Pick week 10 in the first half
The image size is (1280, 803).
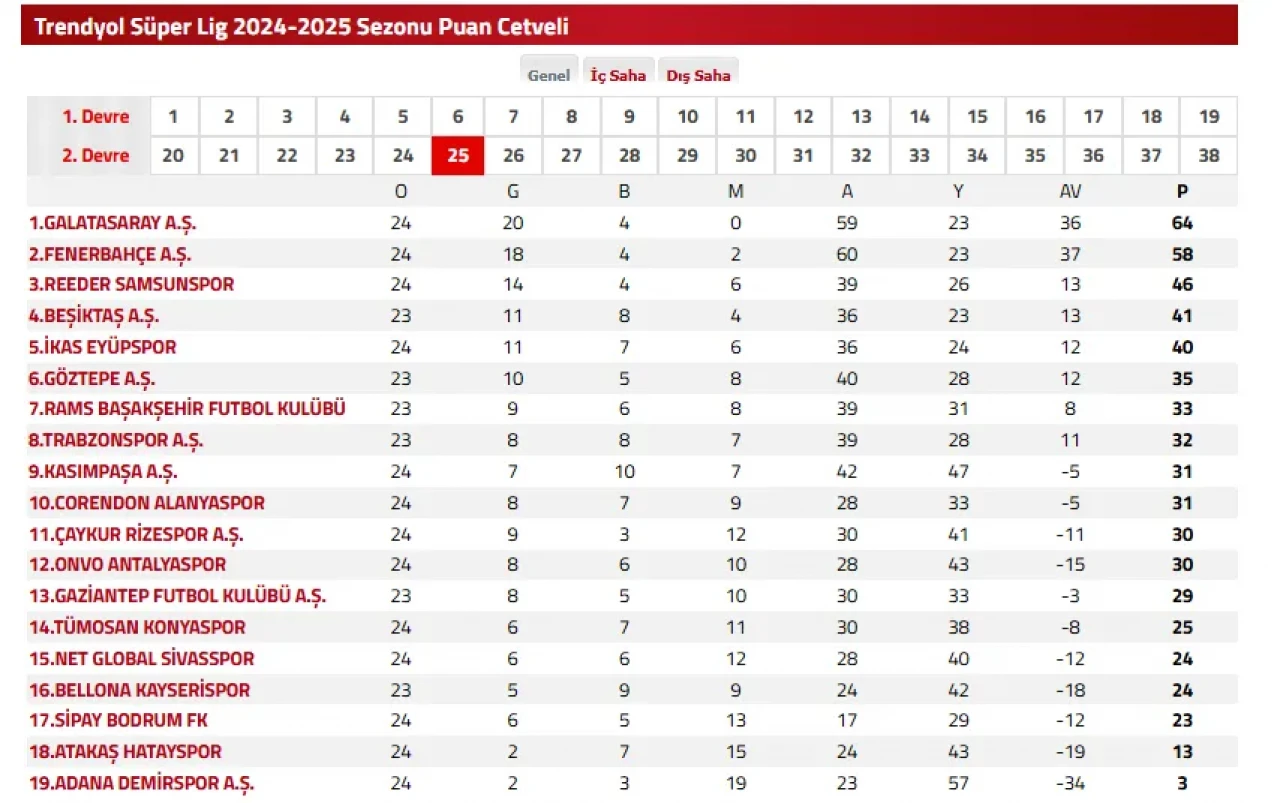[x=688, y=117]
